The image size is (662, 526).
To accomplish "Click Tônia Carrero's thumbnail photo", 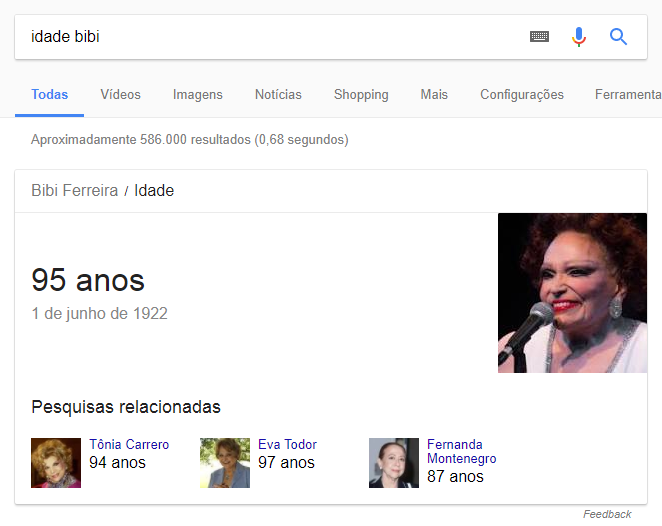I will (56, 463).
